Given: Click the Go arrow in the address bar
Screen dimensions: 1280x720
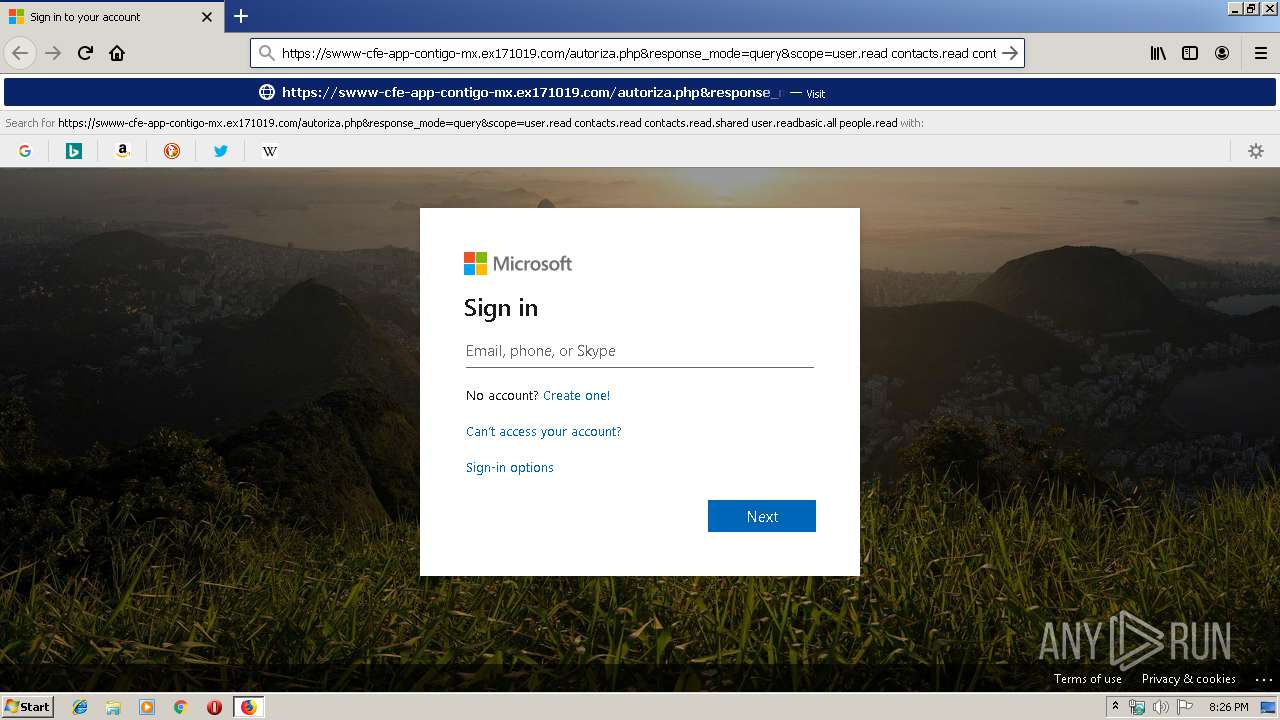Looking at the screenshot, I should pyautogui.click(x=1010, y=53).
